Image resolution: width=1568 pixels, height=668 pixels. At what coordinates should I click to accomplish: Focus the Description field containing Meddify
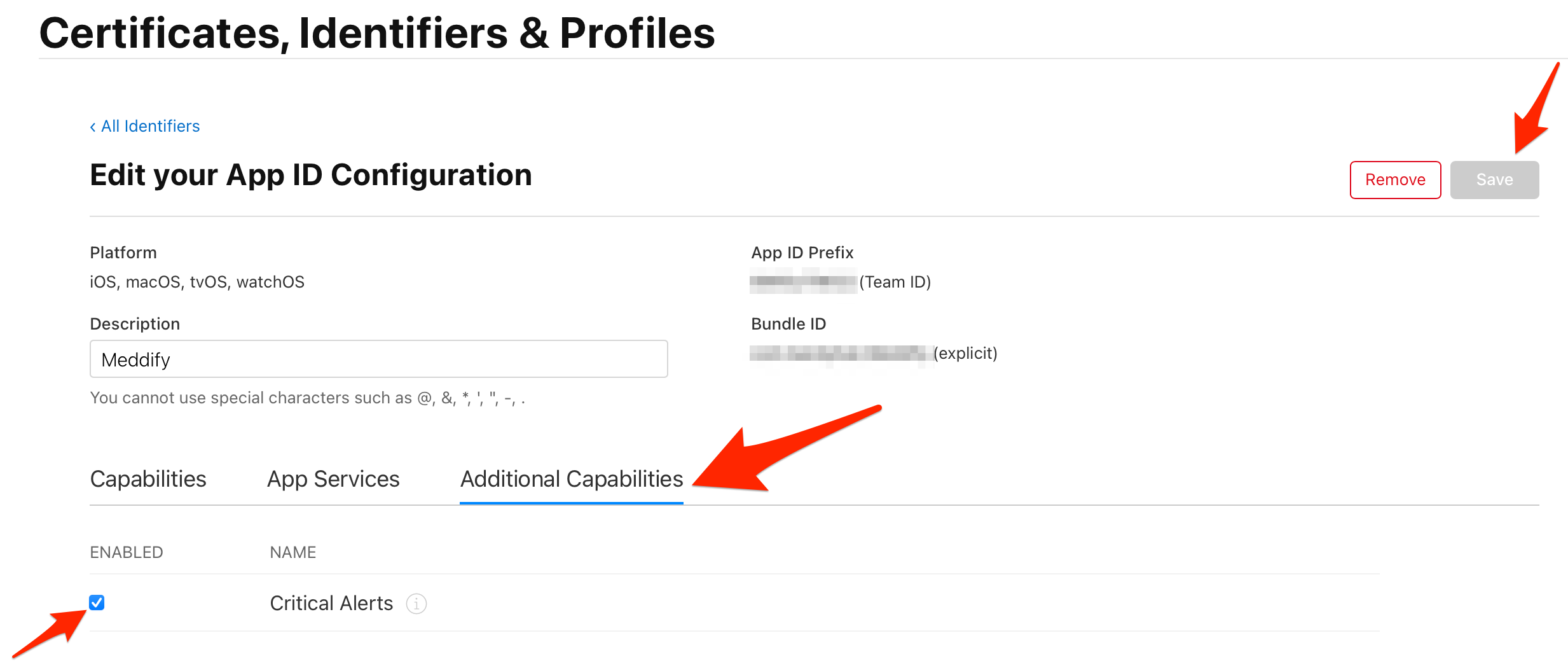point(378,359)
